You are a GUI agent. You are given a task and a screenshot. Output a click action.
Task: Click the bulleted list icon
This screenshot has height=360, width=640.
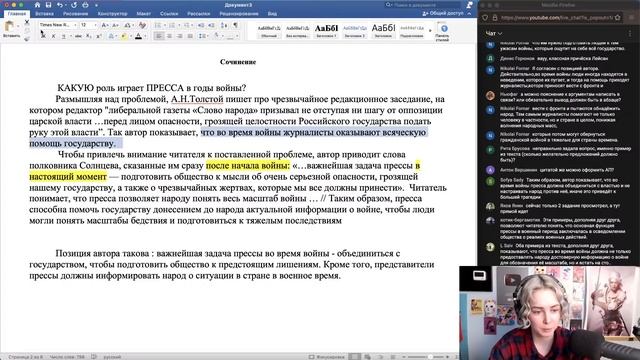[x=158, y=25]
